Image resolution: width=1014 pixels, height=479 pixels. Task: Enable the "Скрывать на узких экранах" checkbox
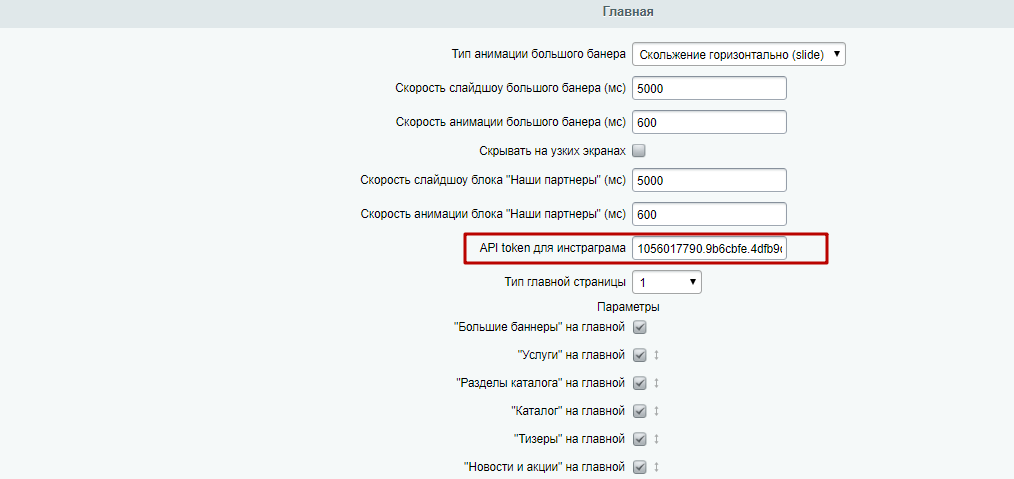(x=639, y=151)
